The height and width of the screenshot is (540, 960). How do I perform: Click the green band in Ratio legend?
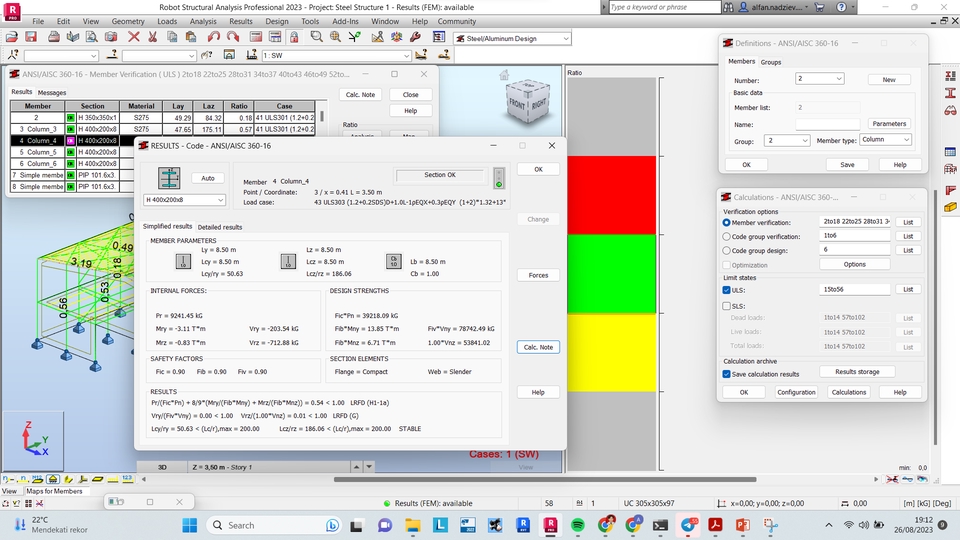612,274
